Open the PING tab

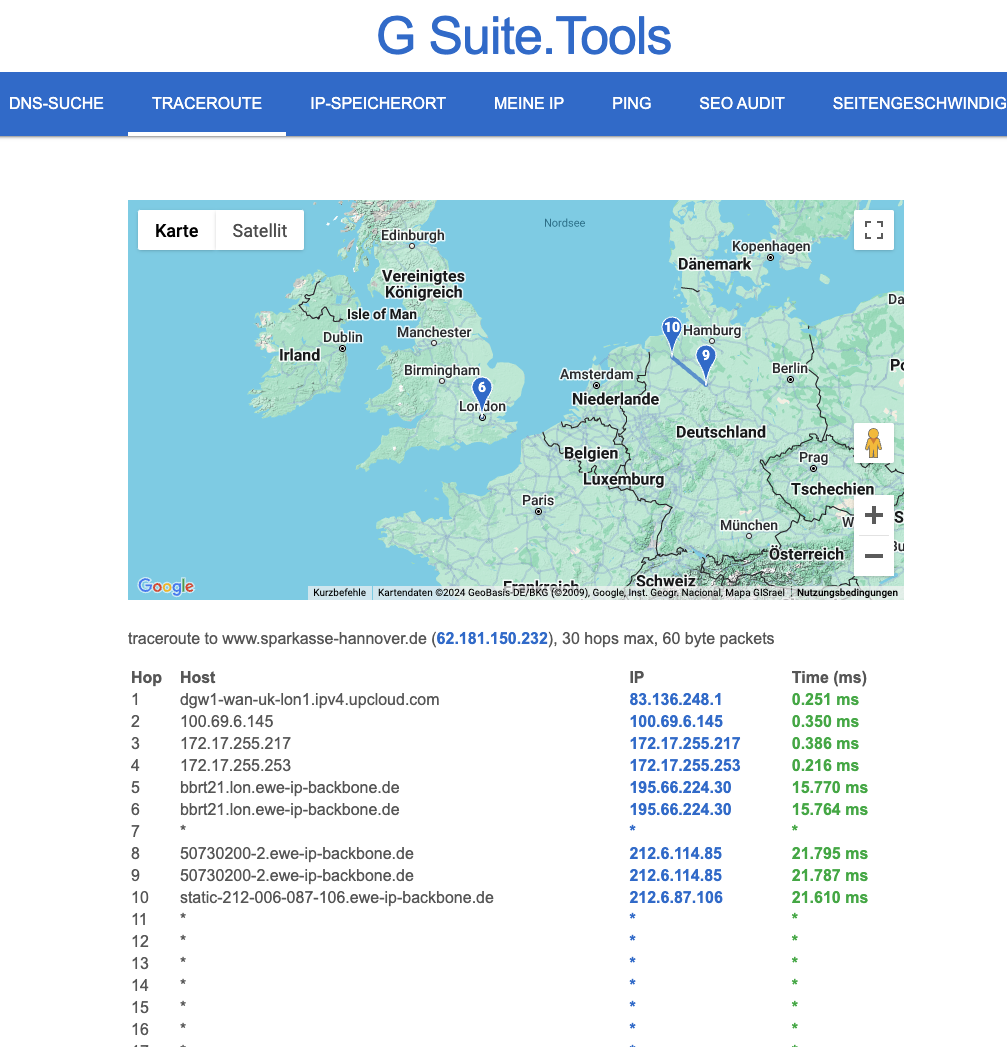tap(632, 103)
